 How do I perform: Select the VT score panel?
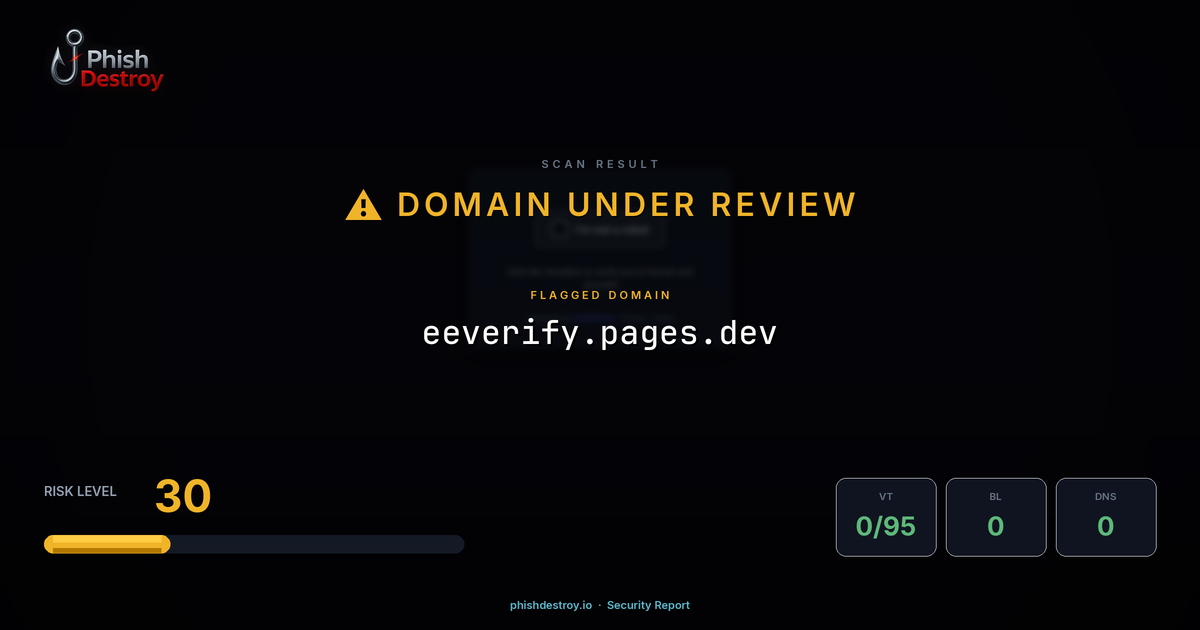886,516
